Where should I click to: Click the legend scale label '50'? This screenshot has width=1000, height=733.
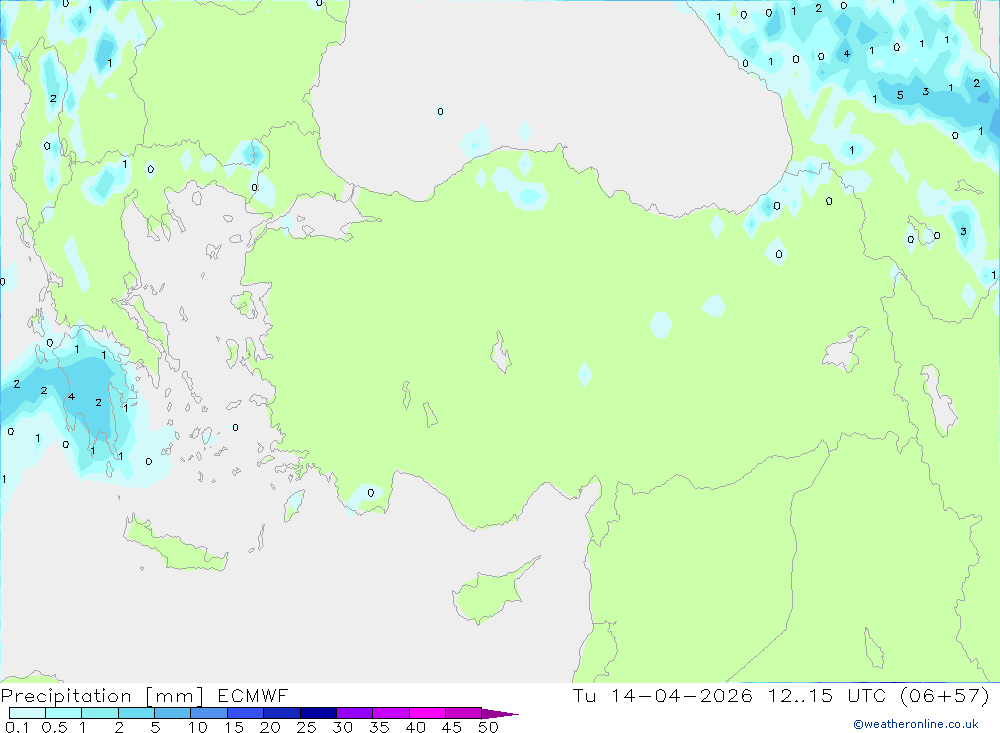(489, 727)
